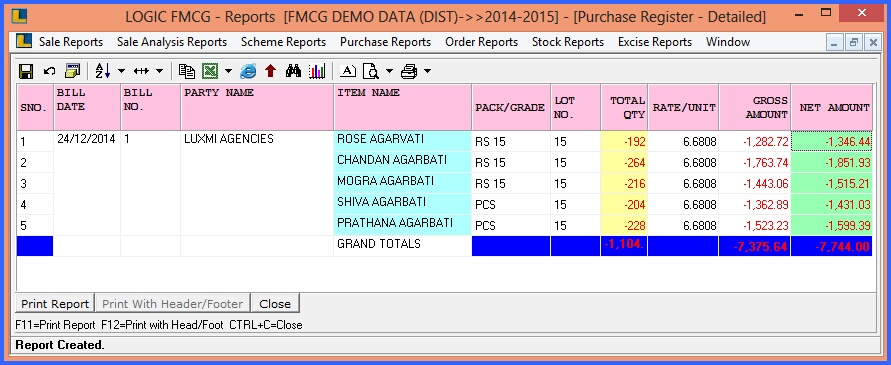The width and height of the screenshot is (891, 365).
Task: Click the Internet Explorer browser icon
Action: [x=248, y=71]
